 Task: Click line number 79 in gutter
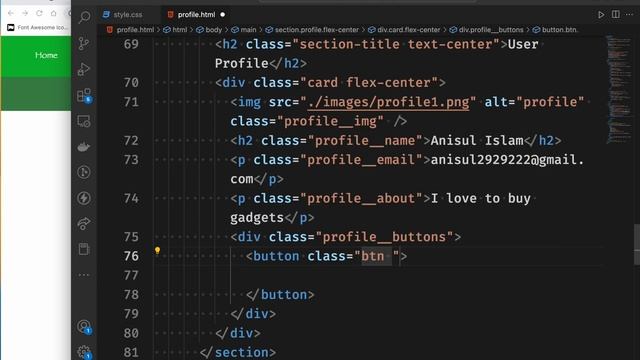pos(131,314)
